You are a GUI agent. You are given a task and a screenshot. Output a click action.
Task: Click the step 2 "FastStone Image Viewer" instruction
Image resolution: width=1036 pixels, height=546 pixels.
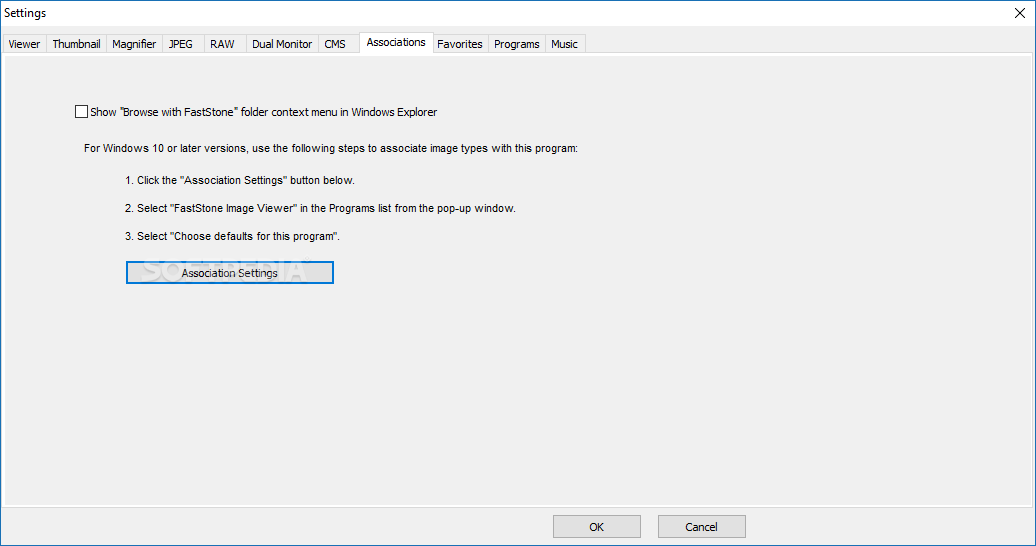pos(320,209)
